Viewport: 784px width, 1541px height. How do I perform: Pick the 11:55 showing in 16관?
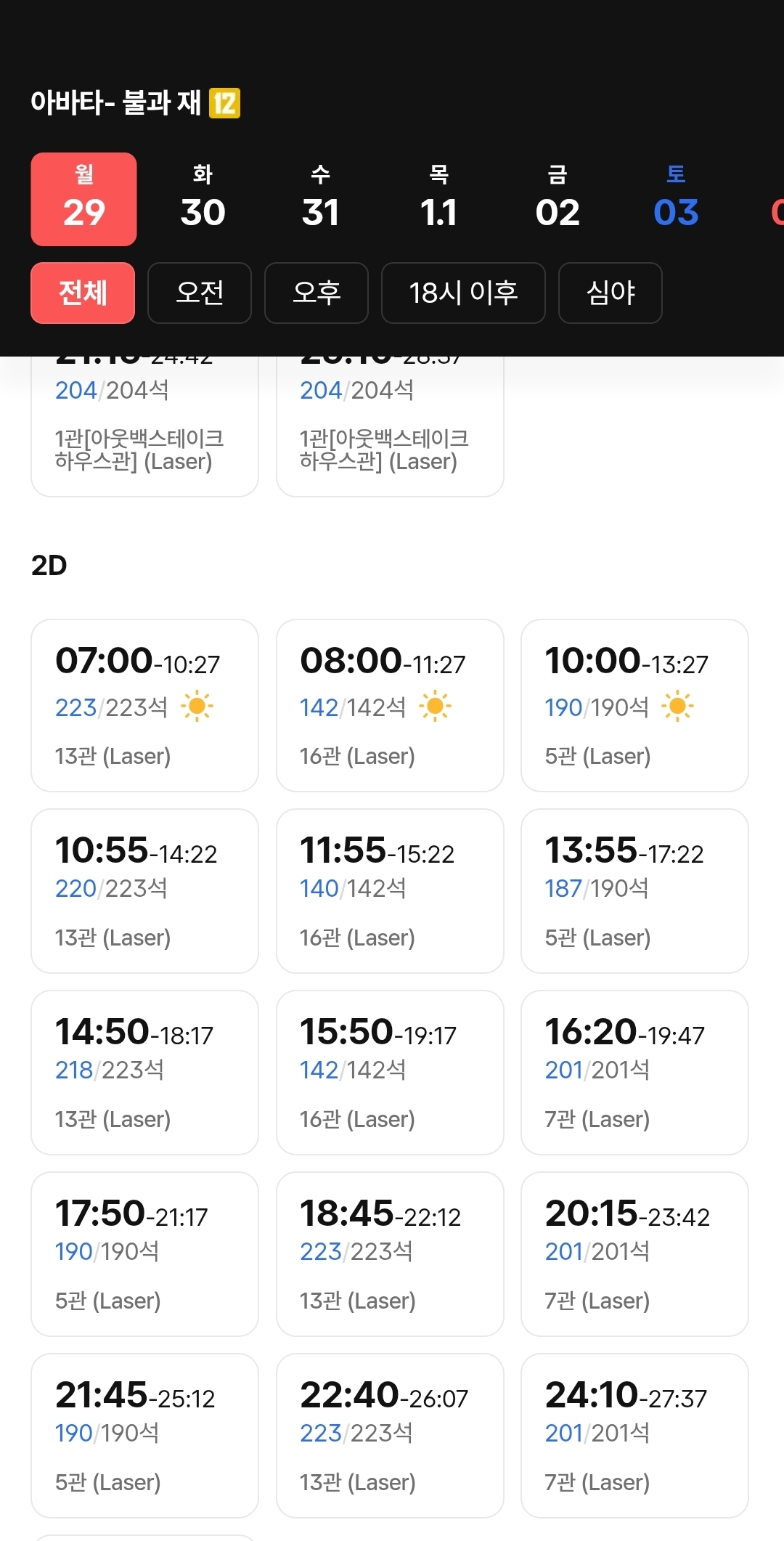click(390, 890)
